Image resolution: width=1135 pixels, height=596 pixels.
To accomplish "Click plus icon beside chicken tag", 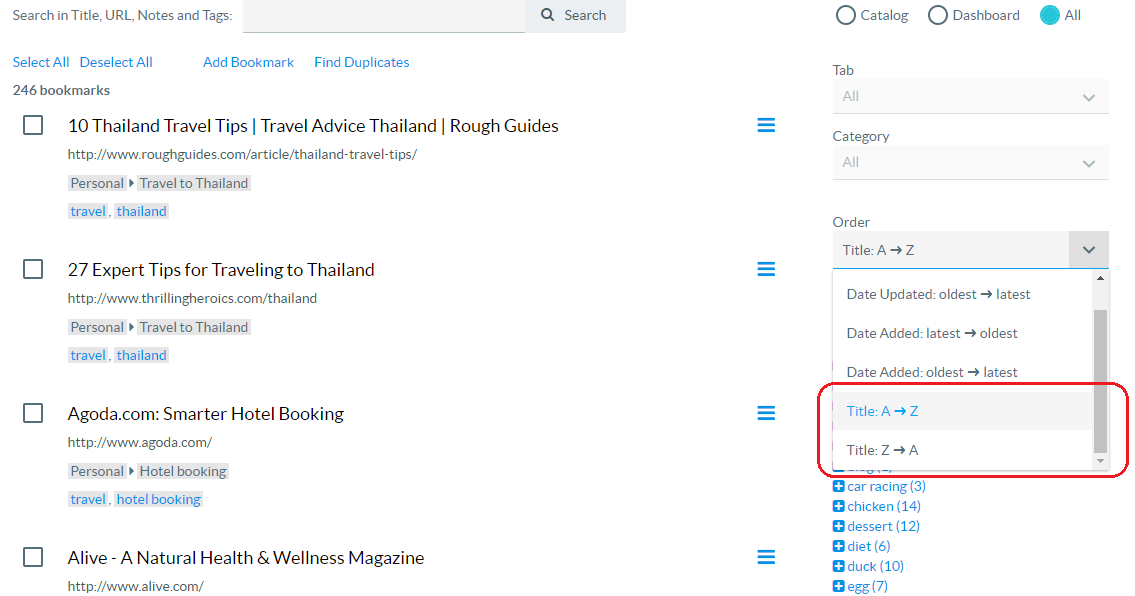I will [838, 506].
